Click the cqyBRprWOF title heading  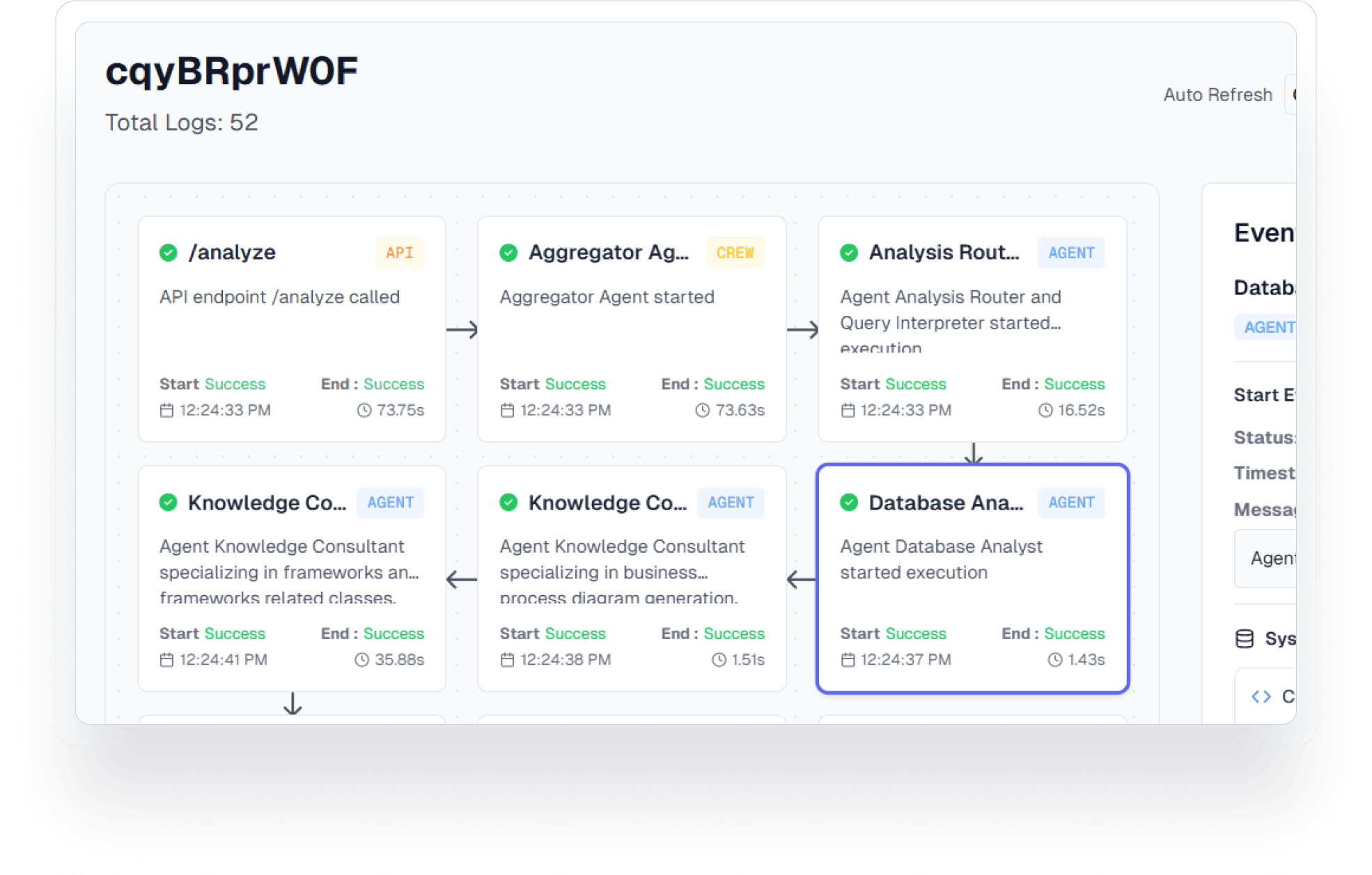tap(231, 70)
